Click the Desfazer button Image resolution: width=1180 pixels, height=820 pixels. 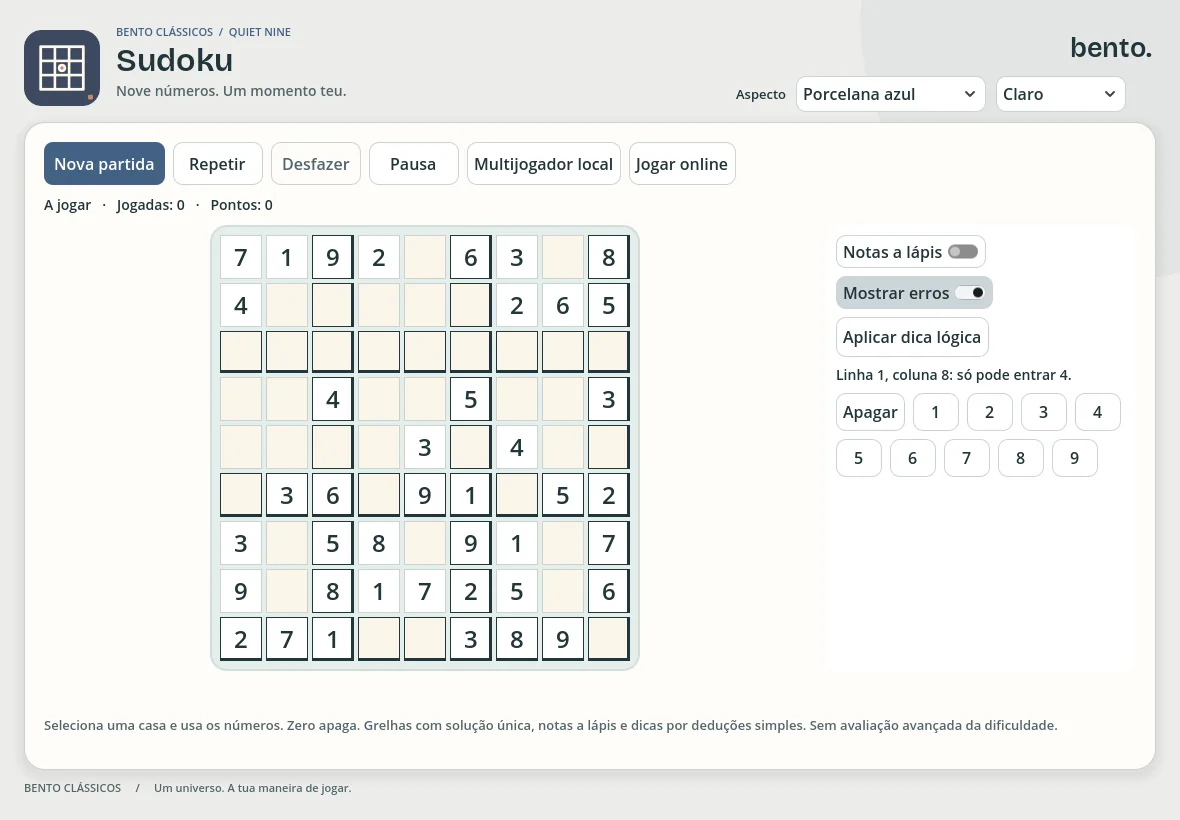point(315,163)
